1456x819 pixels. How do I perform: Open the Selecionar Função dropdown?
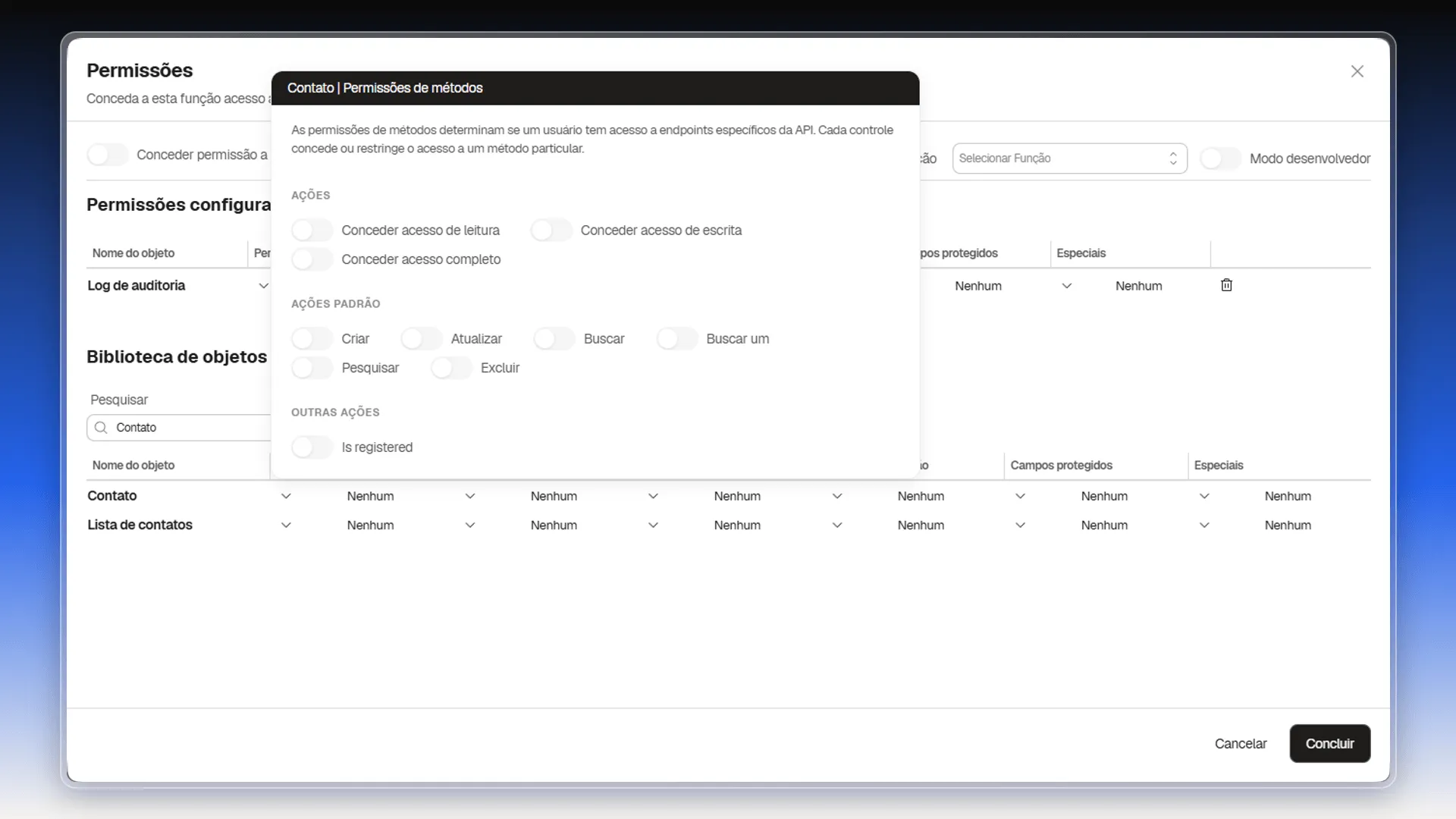coord(1069,158)
